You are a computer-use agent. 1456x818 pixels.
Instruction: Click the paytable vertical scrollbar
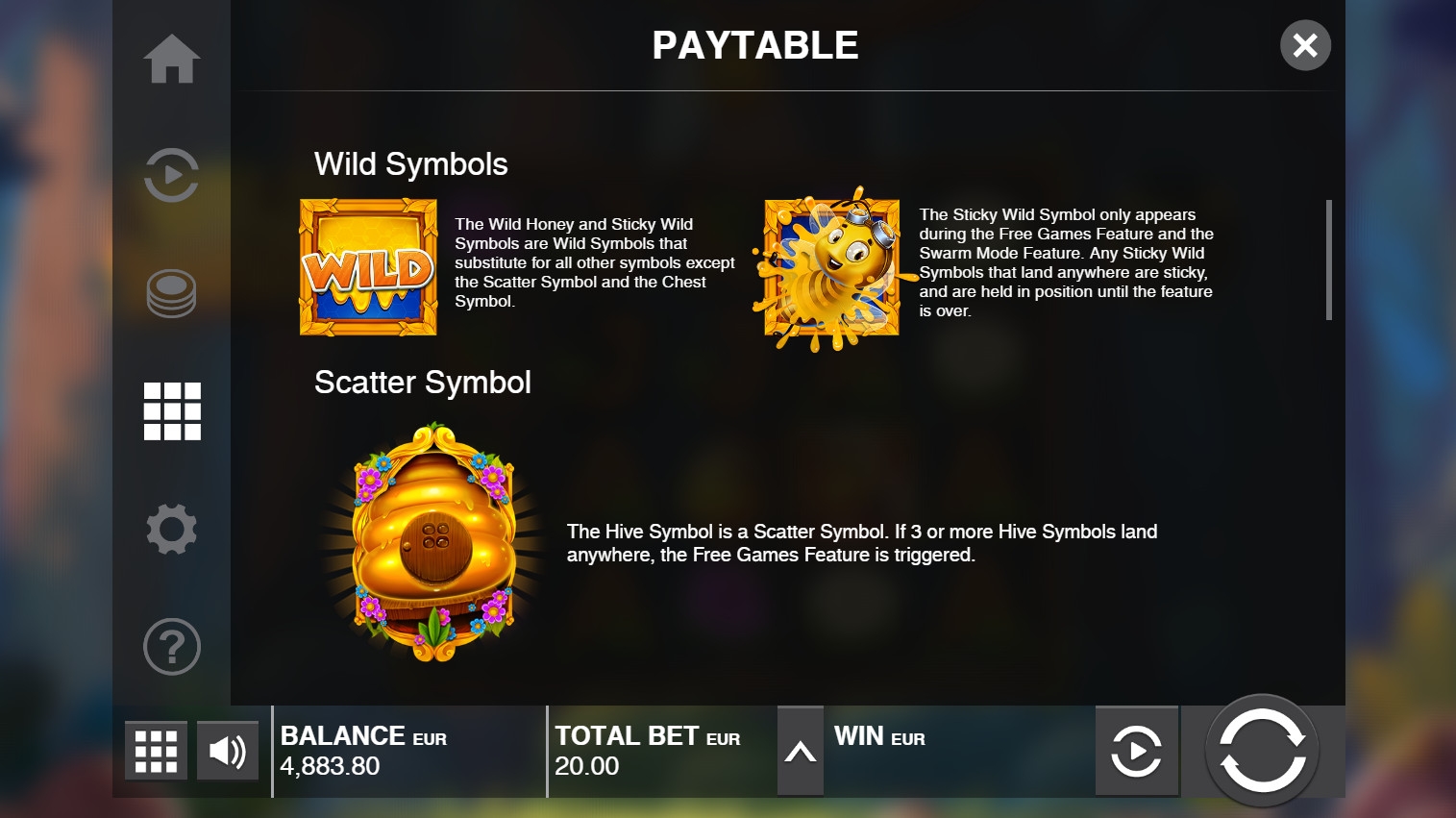[1329, 260]
